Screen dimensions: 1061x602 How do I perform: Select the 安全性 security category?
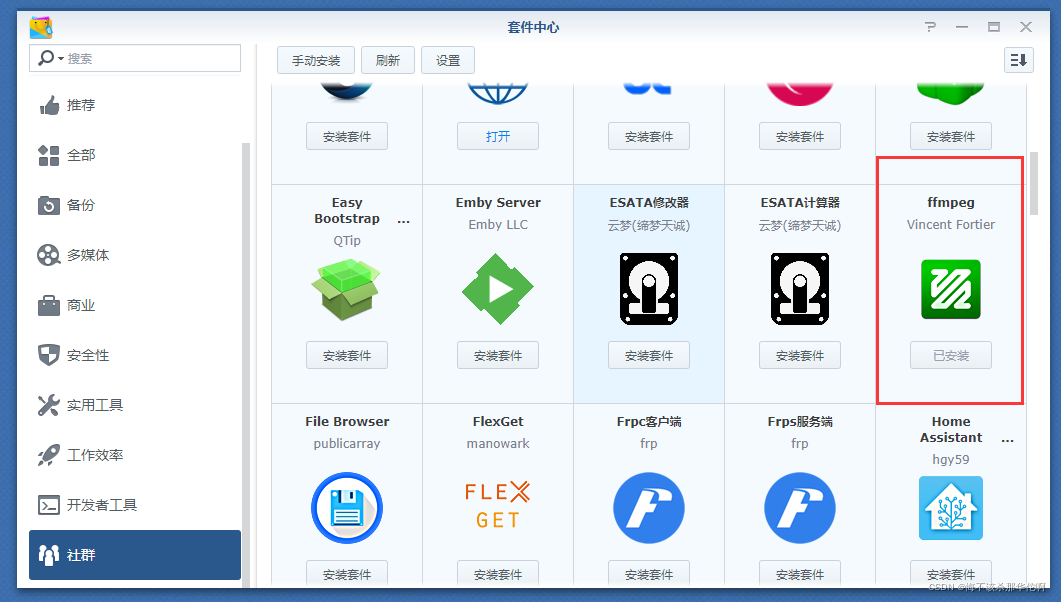pos(135,355)
